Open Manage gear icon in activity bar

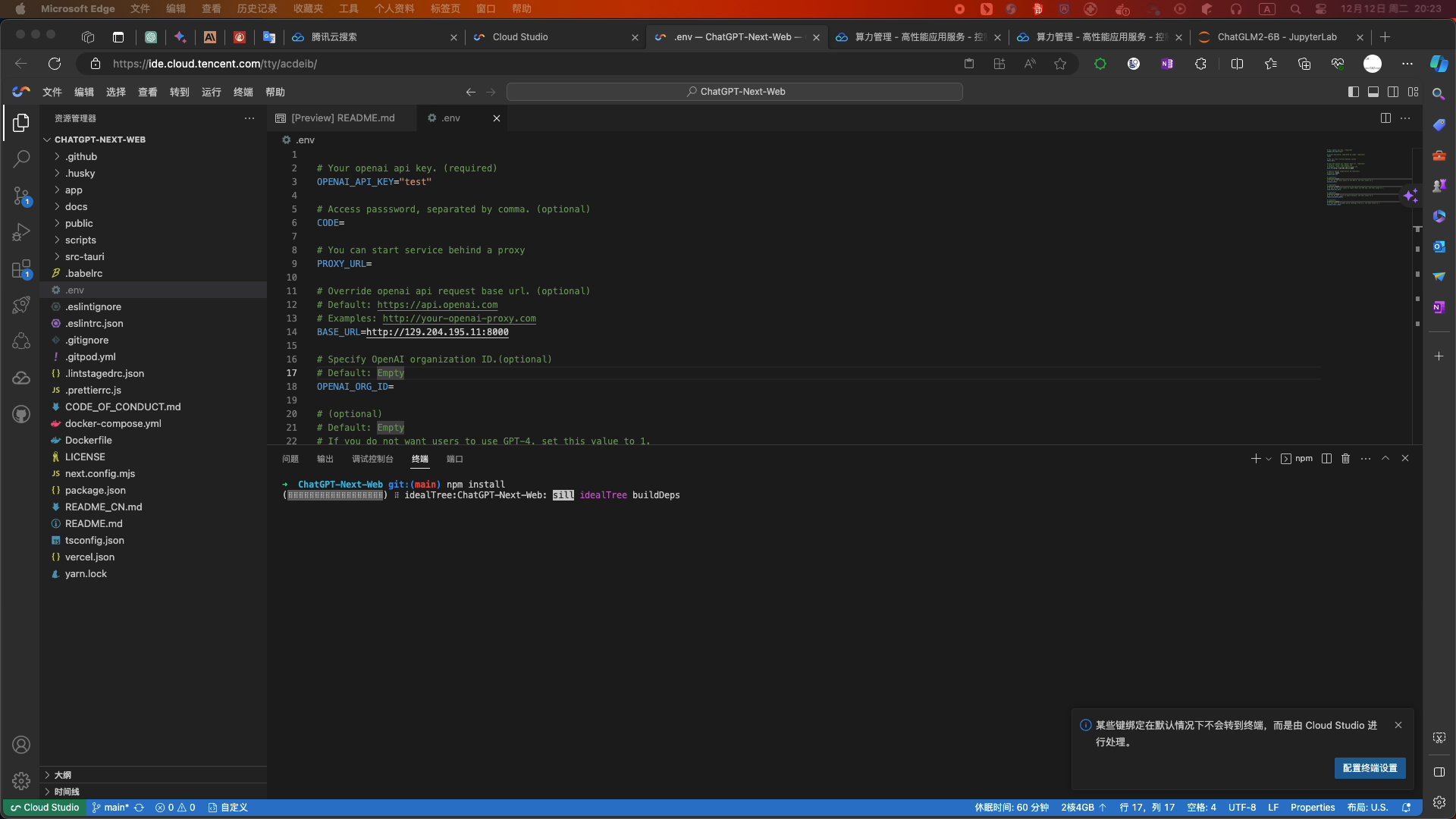coord(21,780)
